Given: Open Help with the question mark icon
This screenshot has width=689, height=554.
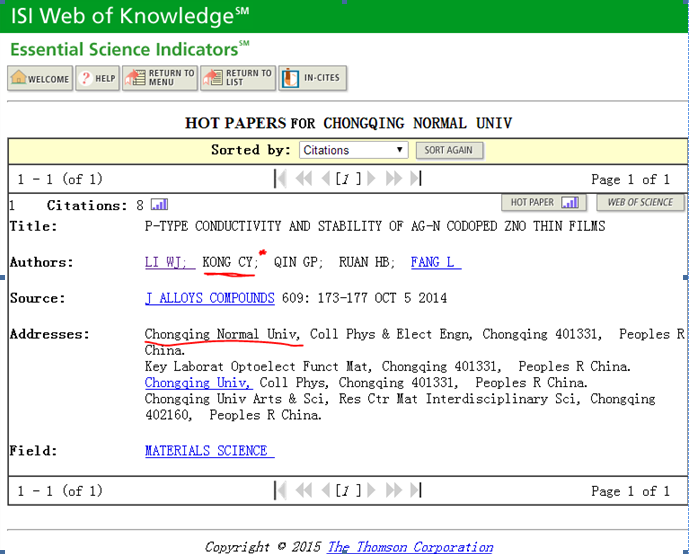Looking at the screenshot, I should tap(97, 79).
